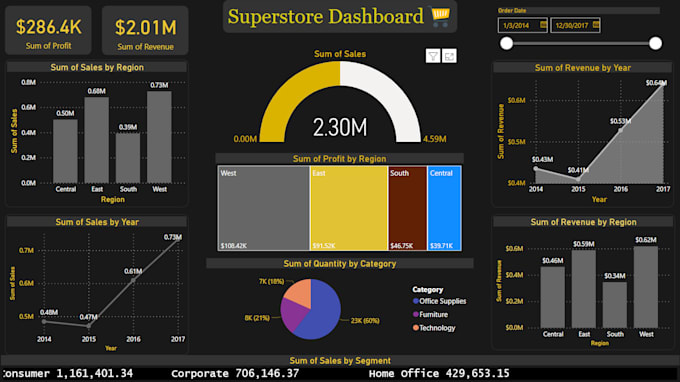Select the West bar in Revenue by Region

[x=646, y=287]
